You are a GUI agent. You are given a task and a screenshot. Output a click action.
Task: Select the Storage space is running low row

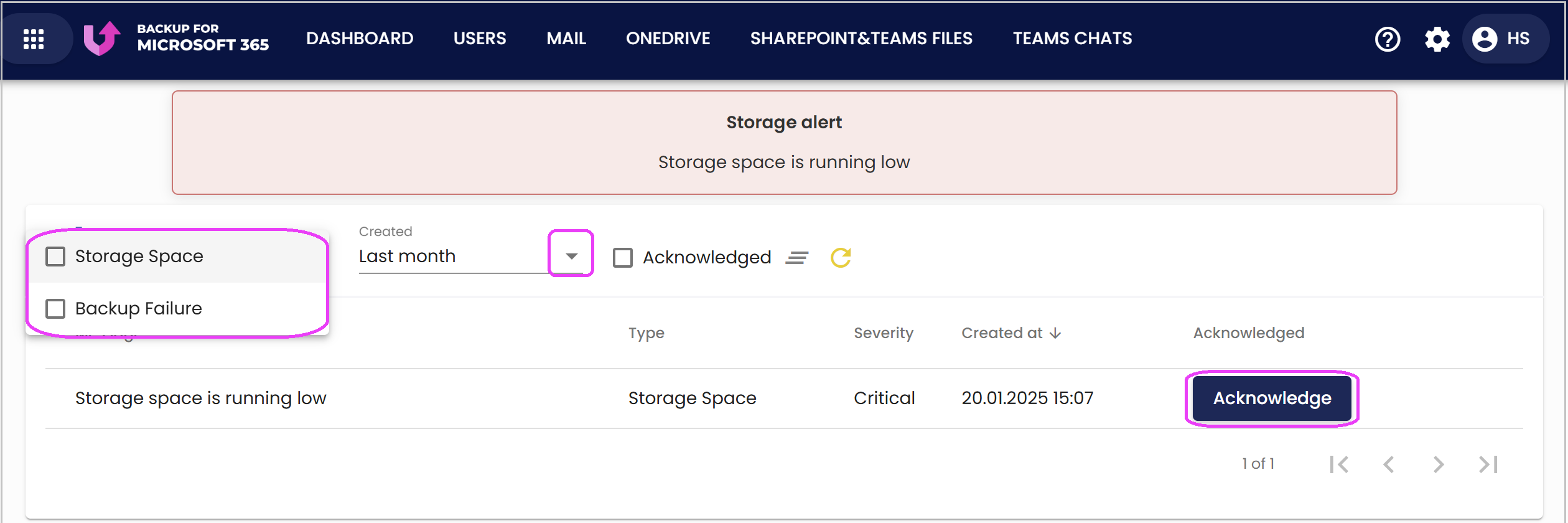tap(784, 398)
